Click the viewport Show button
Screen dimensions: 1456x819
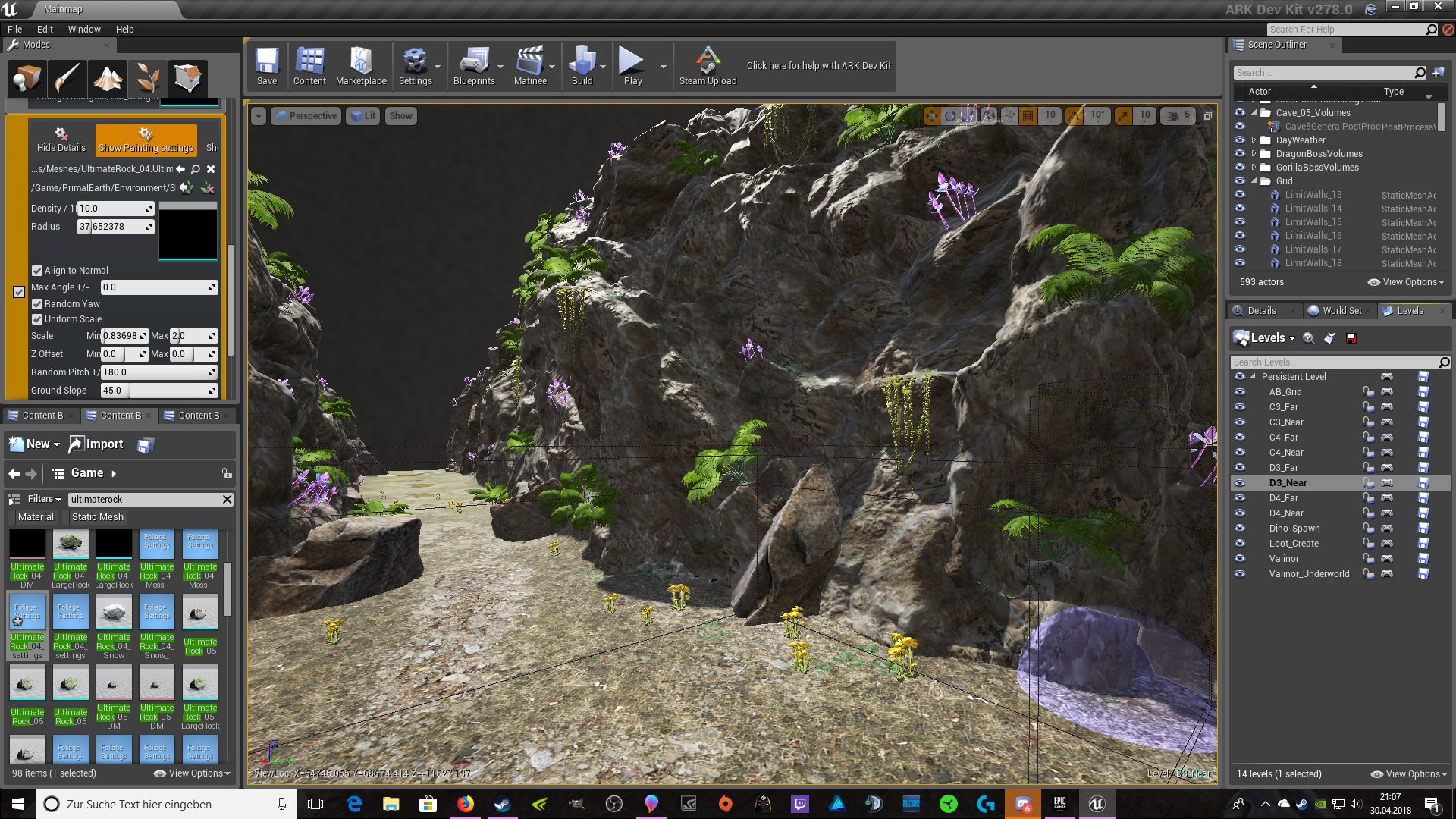pyautogui.click(x=400, y=116)
